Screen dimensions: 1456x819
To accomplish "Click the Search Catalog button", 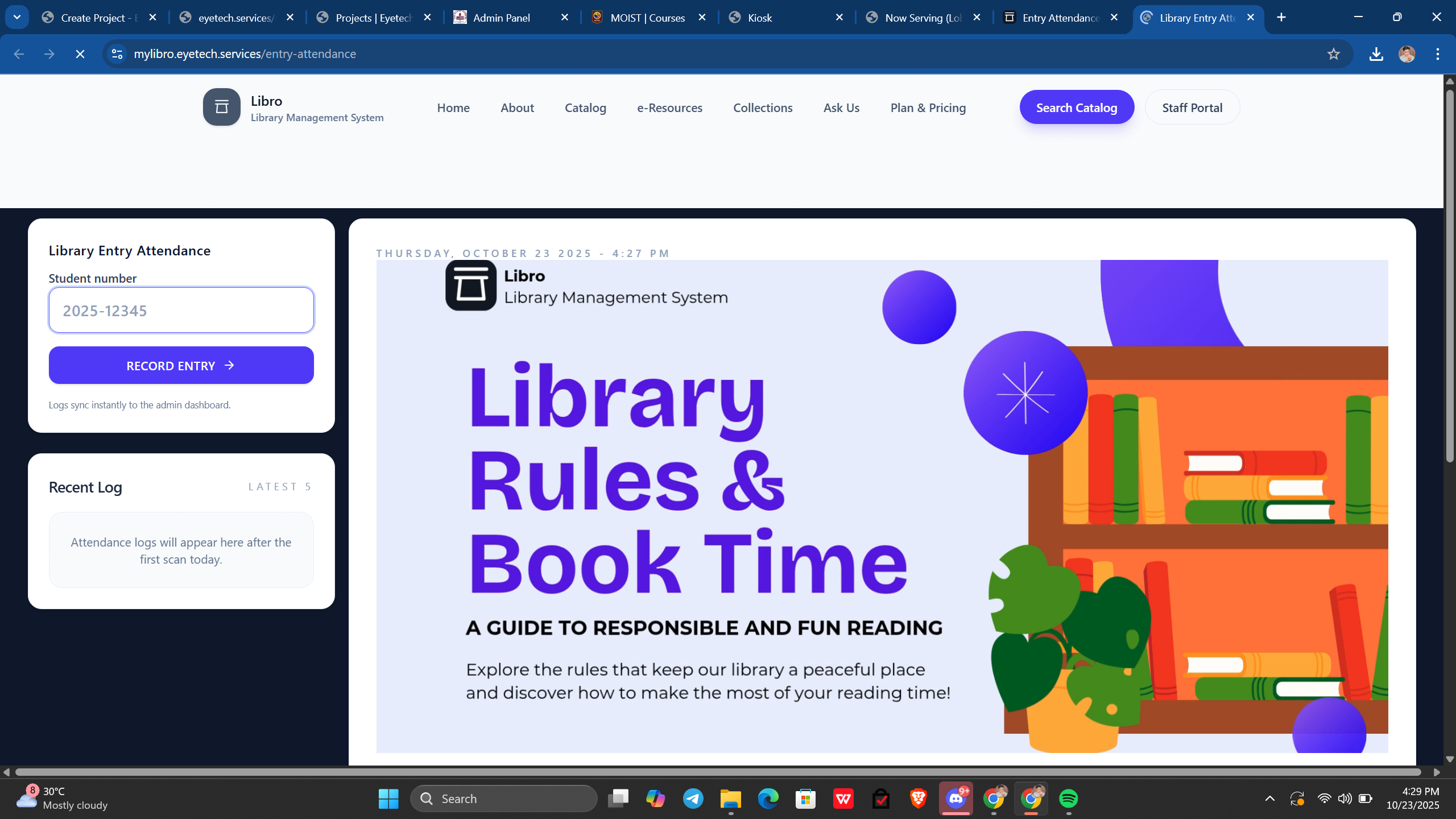I will pyautogui.click(x=1076, y=107).
